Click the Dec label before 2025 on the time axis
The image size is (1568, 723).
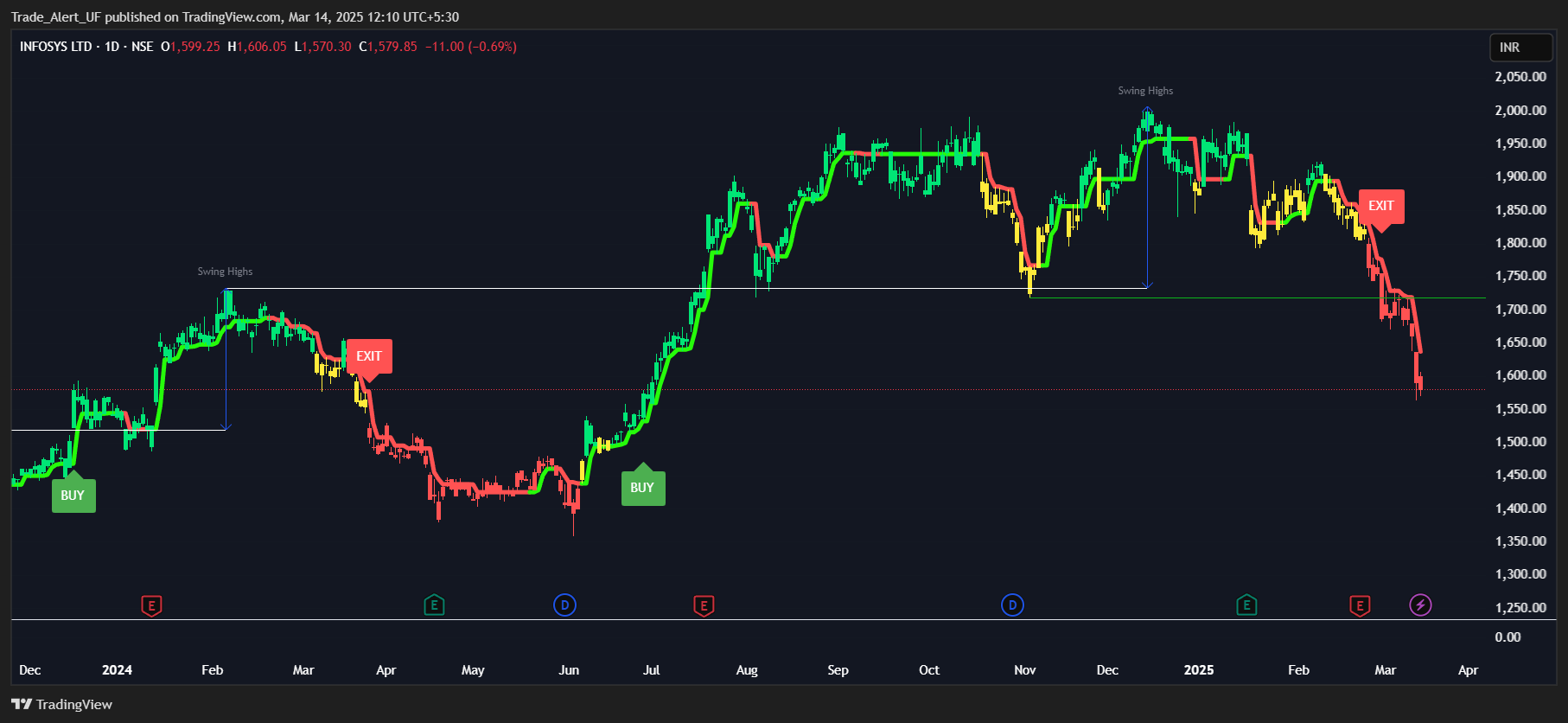[1107, 670]
